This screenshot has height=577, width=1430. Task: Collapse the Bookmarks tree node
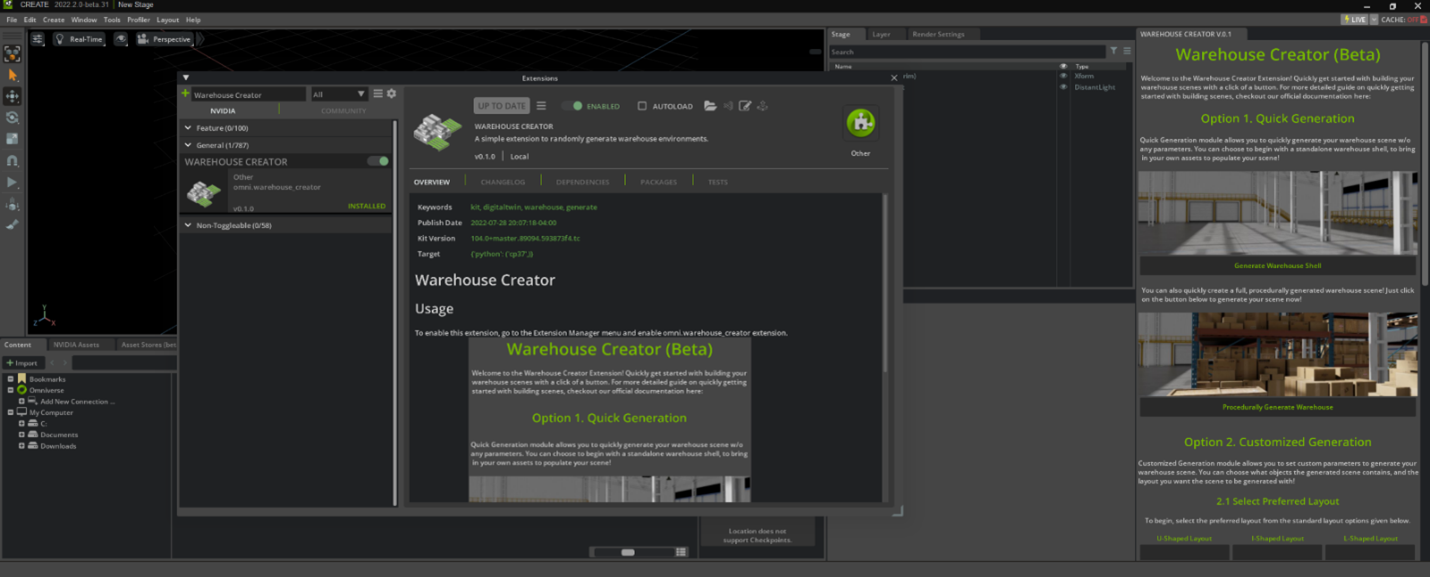click(11, 379)
